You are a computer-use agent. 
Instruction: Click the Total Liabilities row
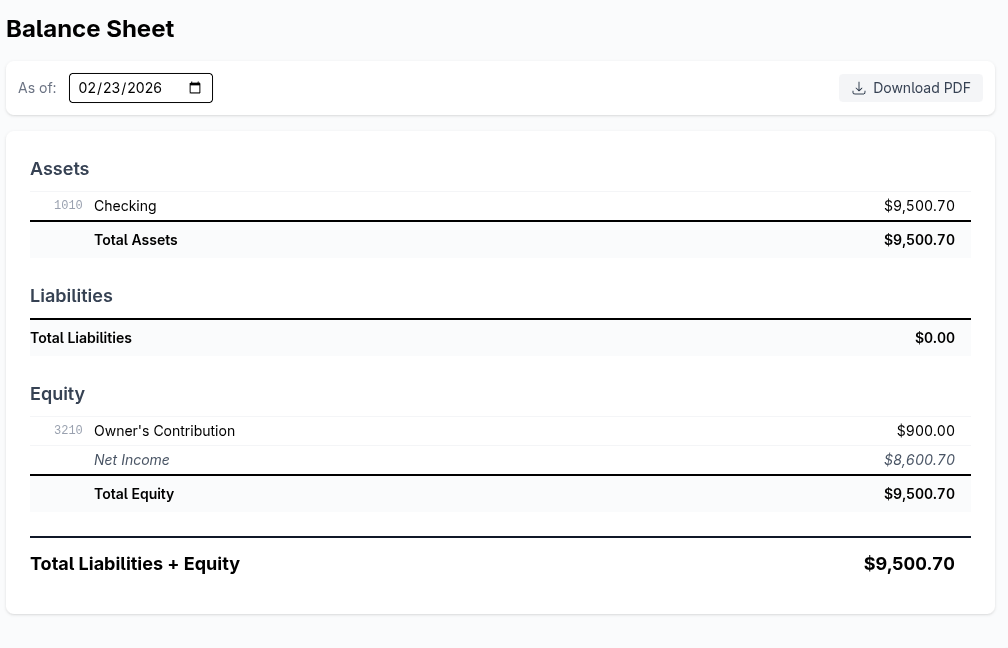pyautogui.click(x=81, y=337)
